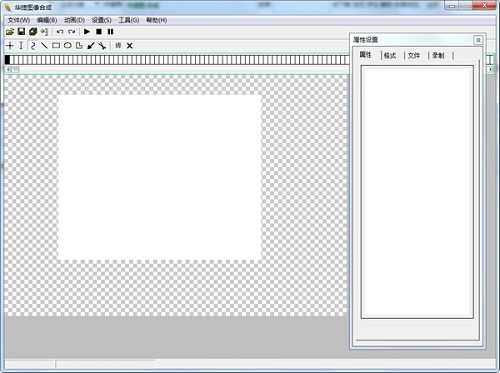Stop playback with the square button
Viewport: 500px width, 373px height.
tap(99, 32)
